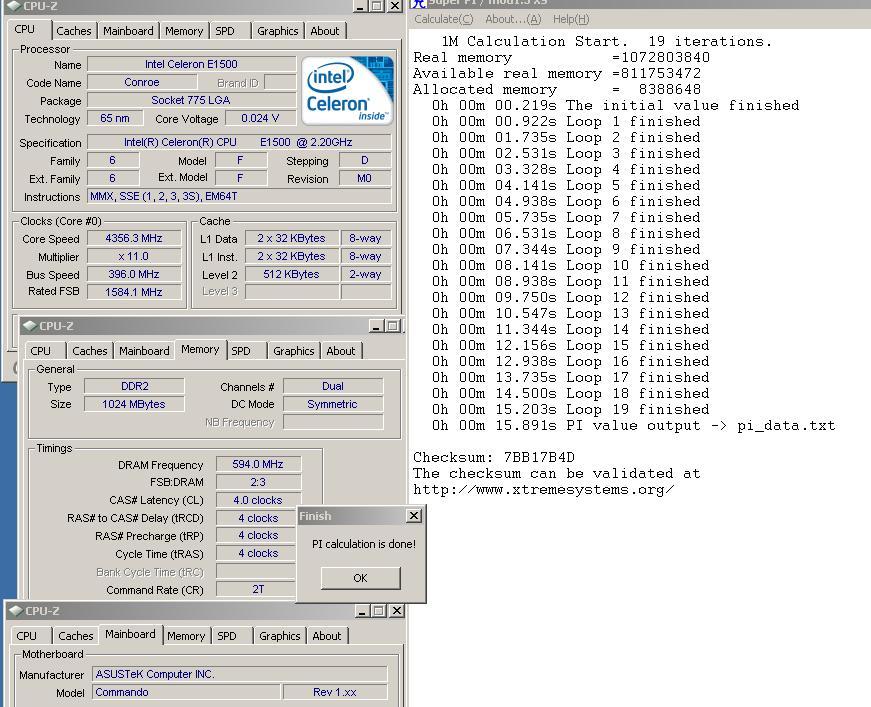Open the Graphics tab in top CPU-Z window
The height and width of the screenshot is (707, 871).
277,31
